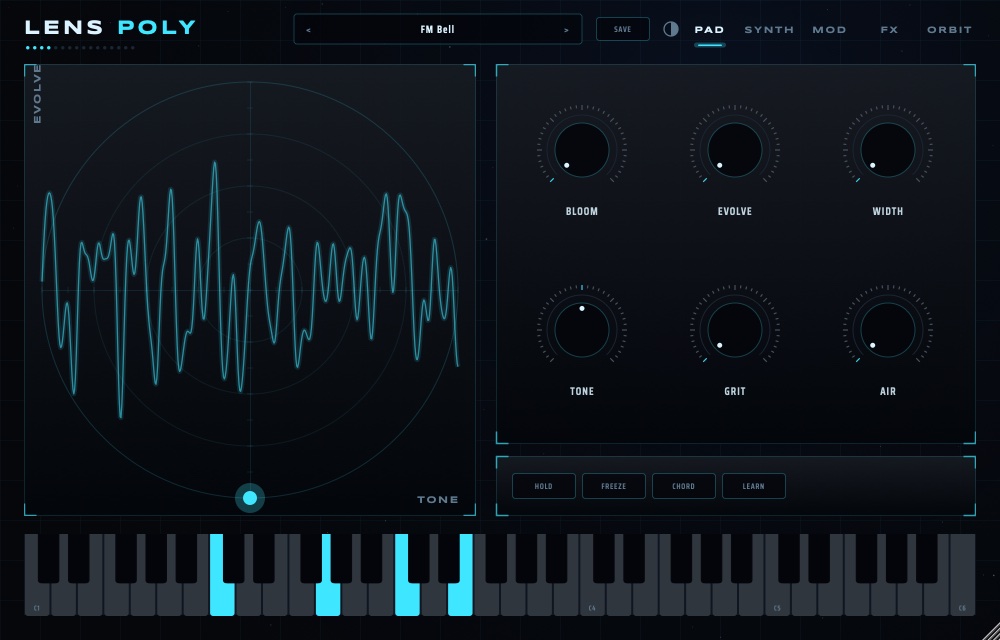Click the EVOLVE knob
This screenshot has width=1000, height=640.
pyautogui.click(x=735, y=150)
